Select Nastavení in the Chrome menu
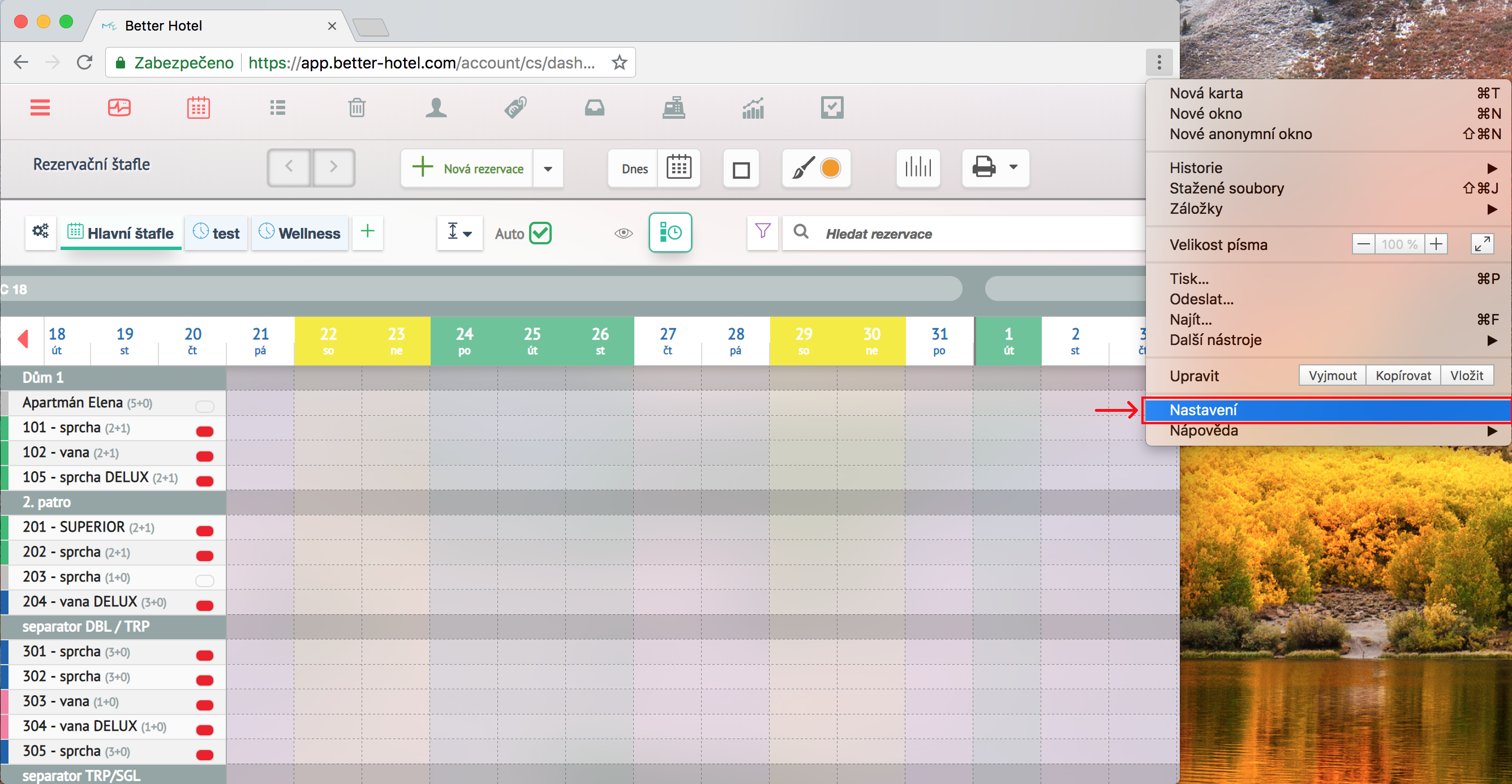 coord(1203,410)
